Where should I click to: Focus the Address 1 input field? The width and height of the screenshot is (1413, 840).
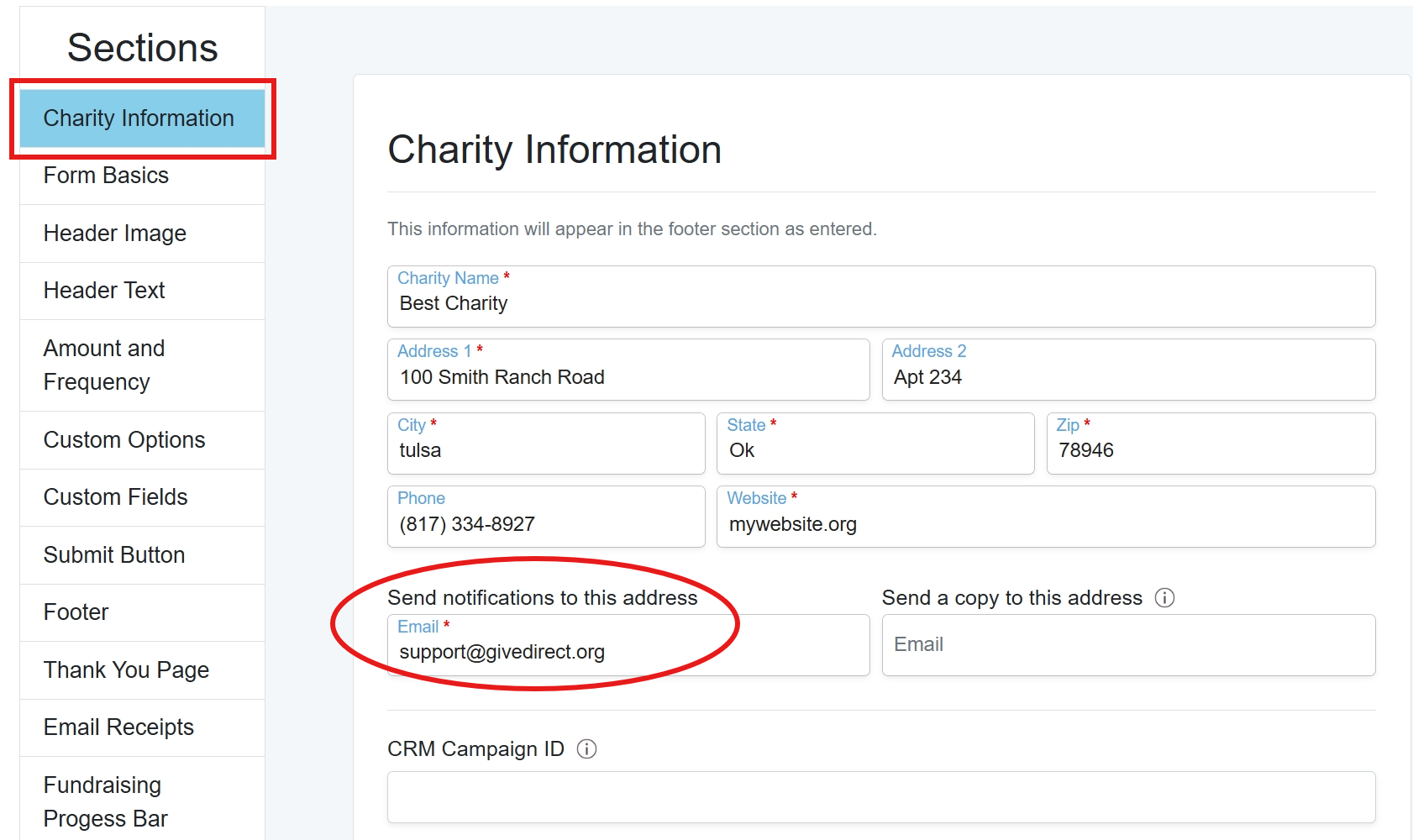[628, 370]
